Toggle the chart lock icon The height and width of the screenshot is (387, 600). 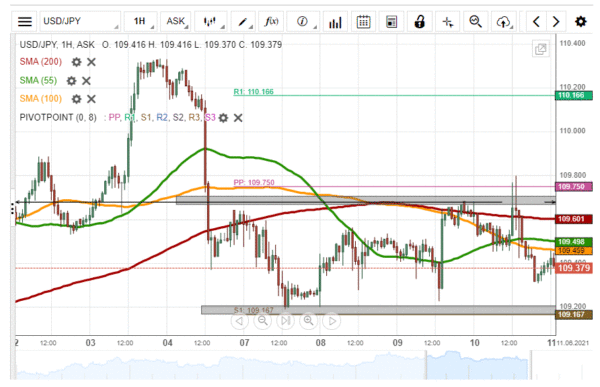[x=419, y=21]
